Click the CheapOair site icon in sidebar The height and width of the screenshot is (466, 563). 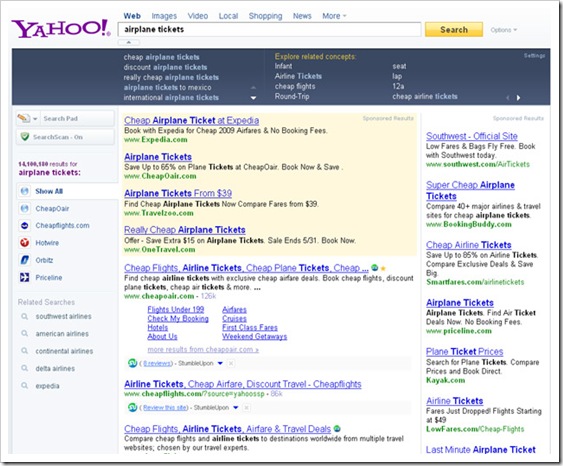click(x=24, y=208)
